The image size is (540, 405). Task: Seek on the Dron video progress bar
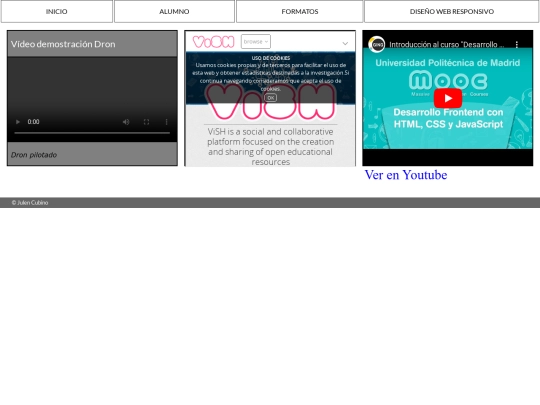point(92,133)
